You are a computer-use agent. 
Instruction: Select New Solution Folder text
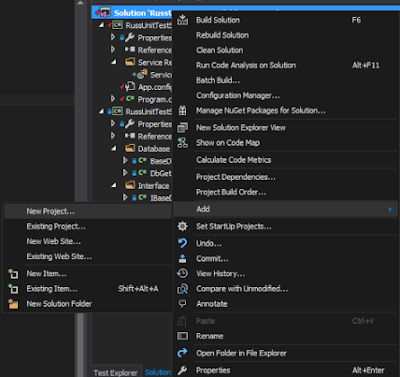[59, 304]
